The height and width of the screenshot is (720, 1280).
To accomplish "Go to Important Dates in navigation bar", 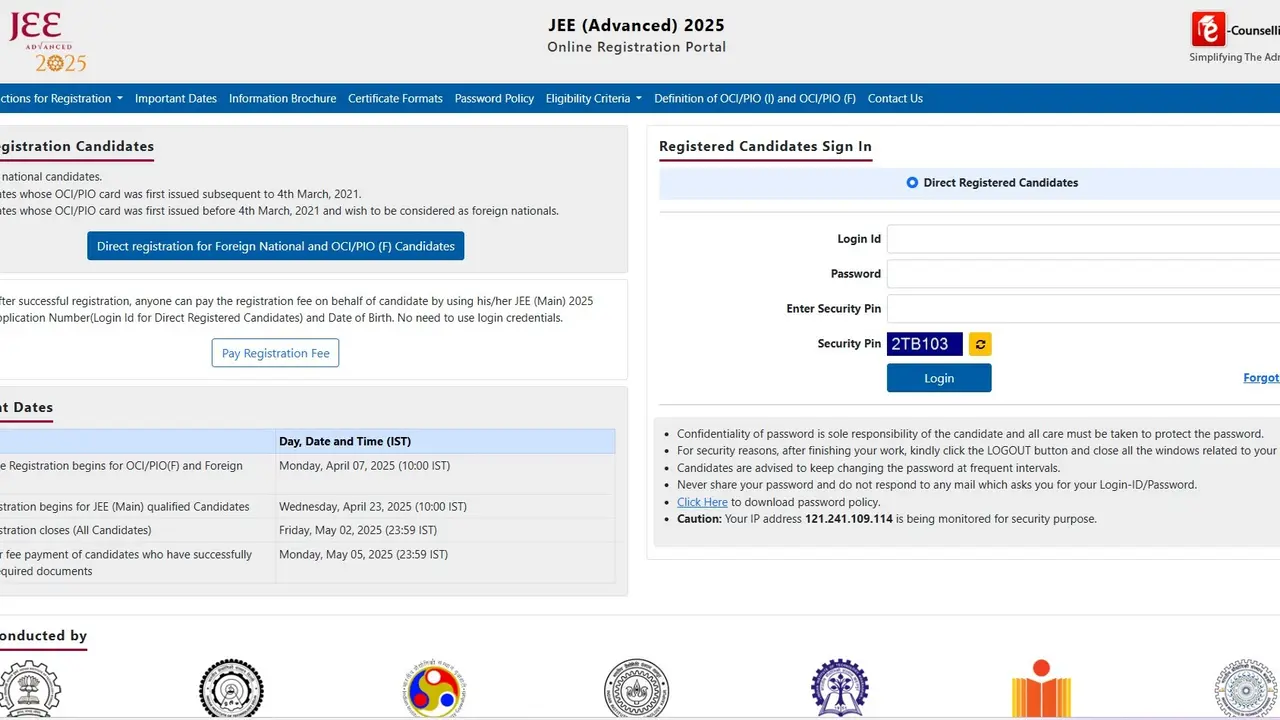I will (176, 98).
